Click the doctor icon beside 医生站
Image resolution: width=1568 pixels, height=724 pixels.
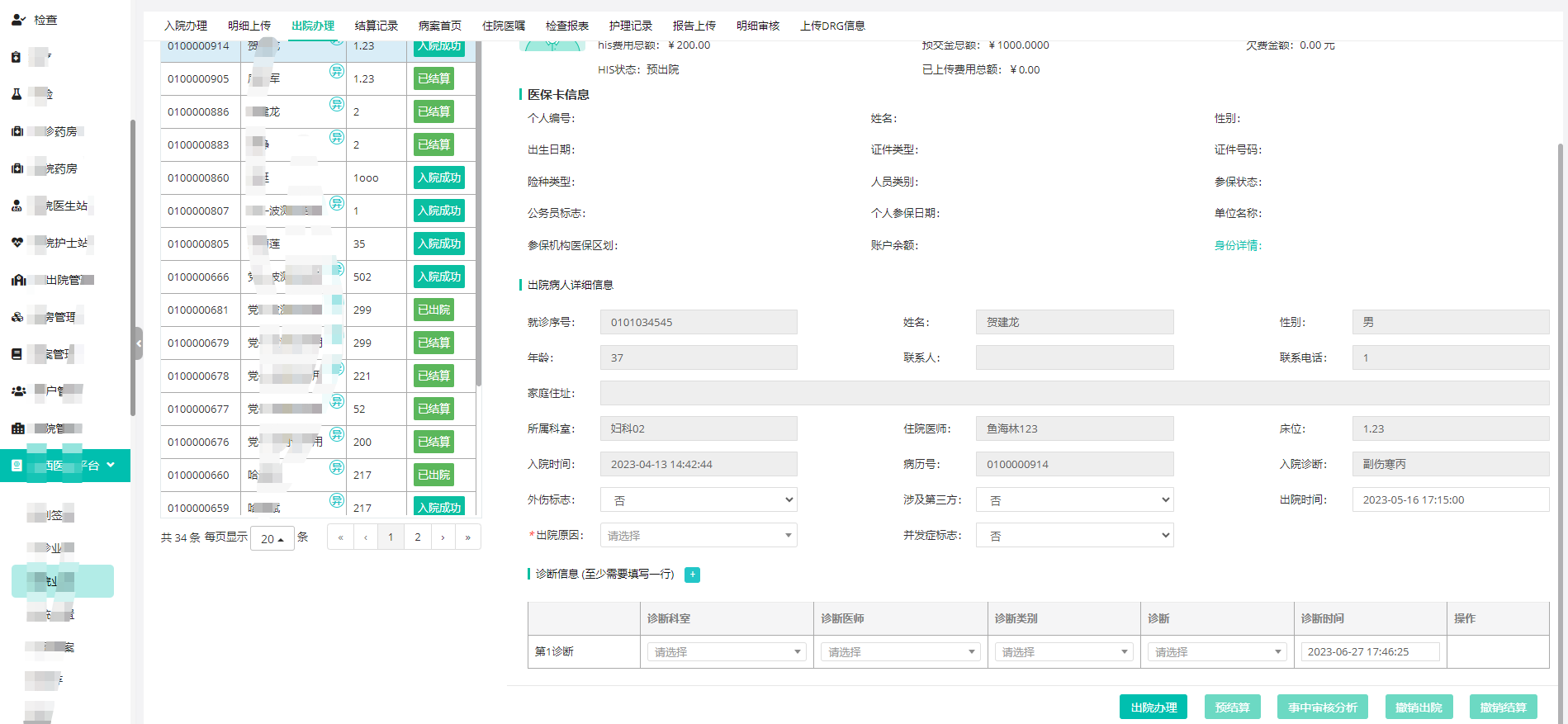(17, 206)
